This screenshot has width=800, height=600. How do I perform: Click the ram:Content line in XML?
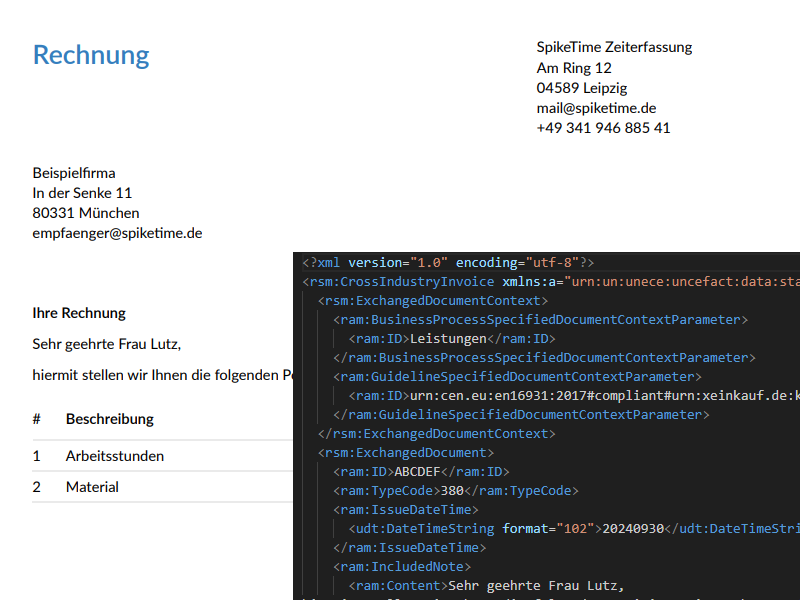click(x=486, y=586)
